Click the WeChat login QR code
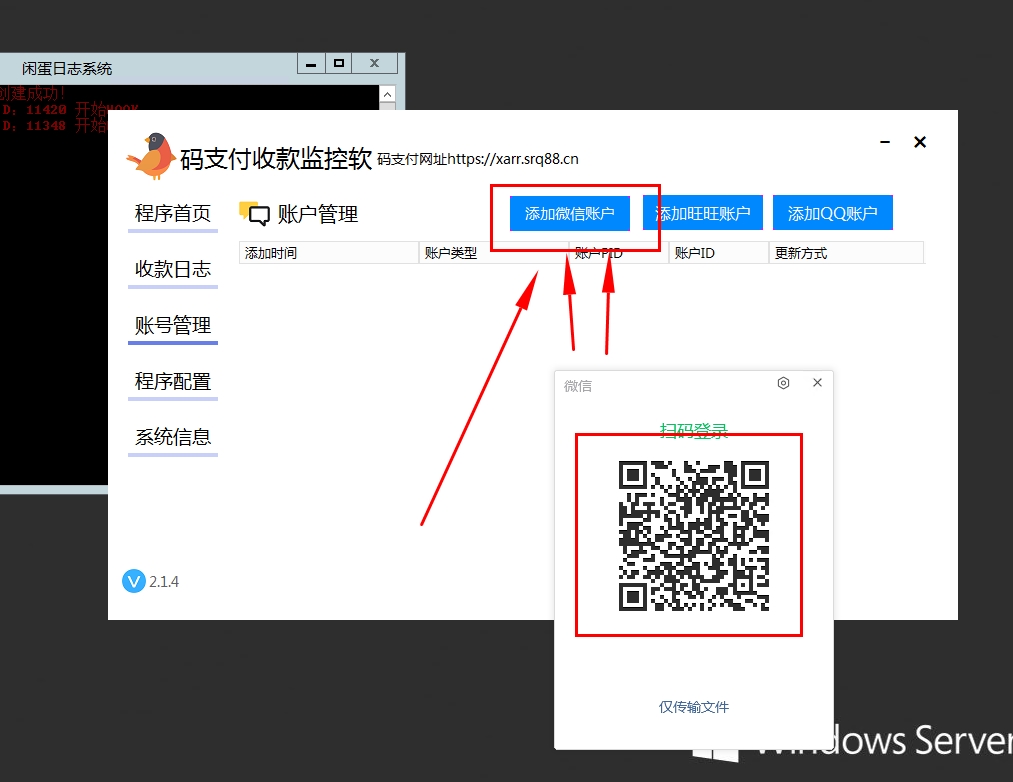1013x782 pixels. pyautogui.click(x=694, y=535)
